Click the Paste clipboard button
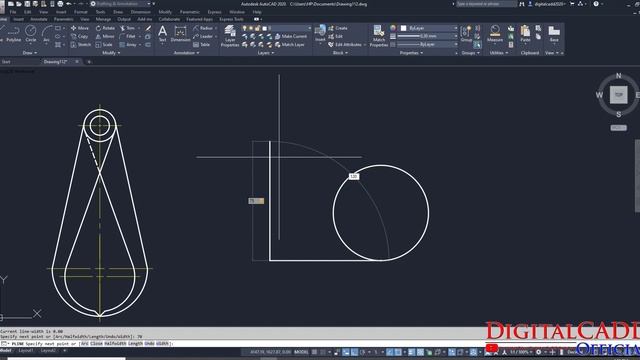 click(x=525, y=34)
